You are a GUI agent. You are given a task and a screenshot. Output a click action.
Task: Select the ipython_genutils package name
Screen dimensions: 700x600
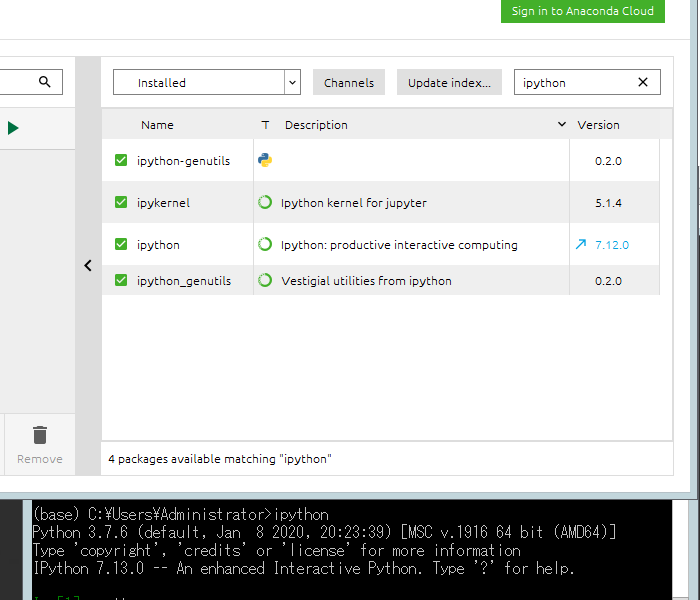[184, 281]
